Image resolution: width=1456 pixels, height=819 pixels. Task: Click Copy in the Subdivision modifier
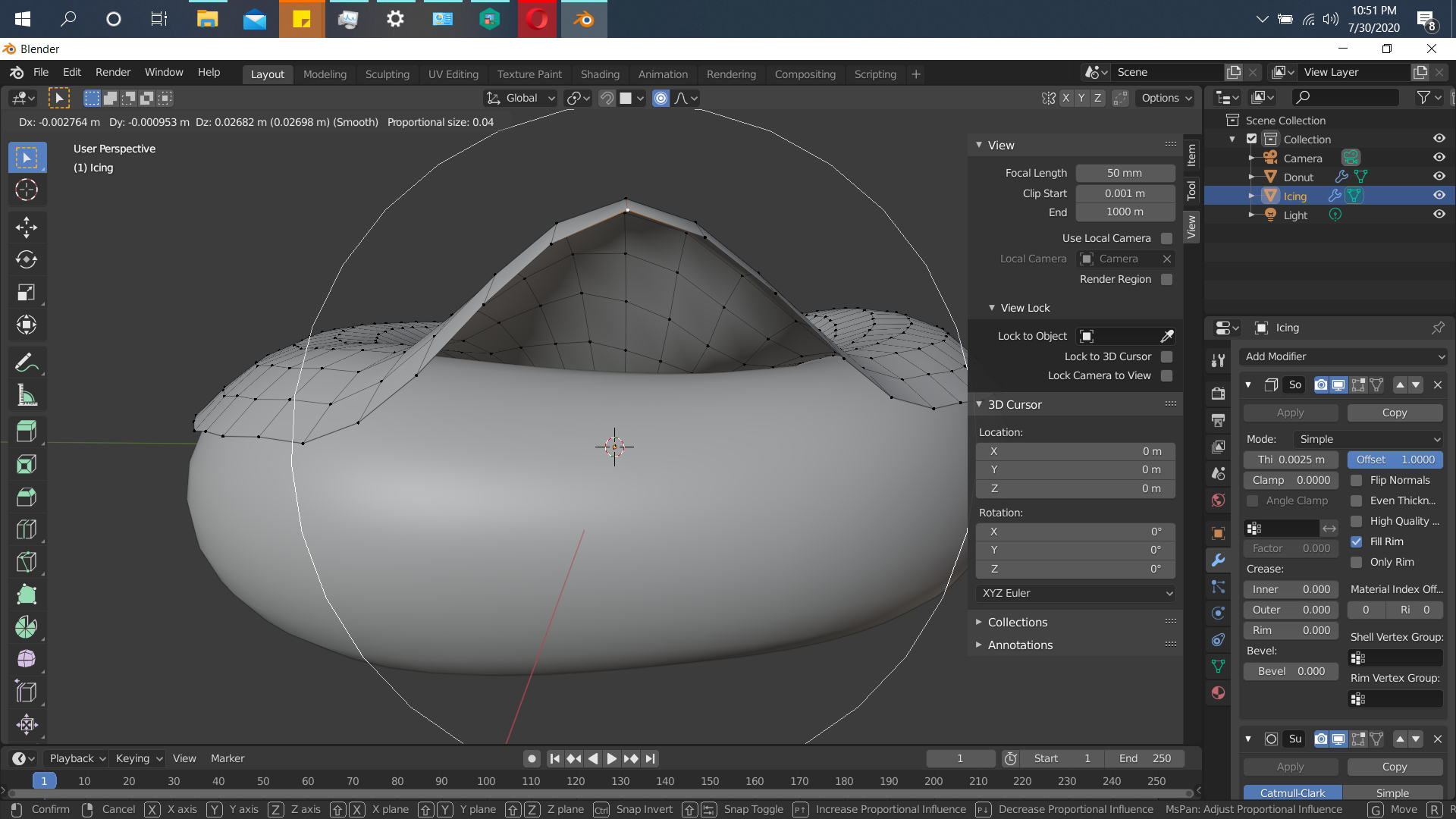click(x=1395, y=767)
